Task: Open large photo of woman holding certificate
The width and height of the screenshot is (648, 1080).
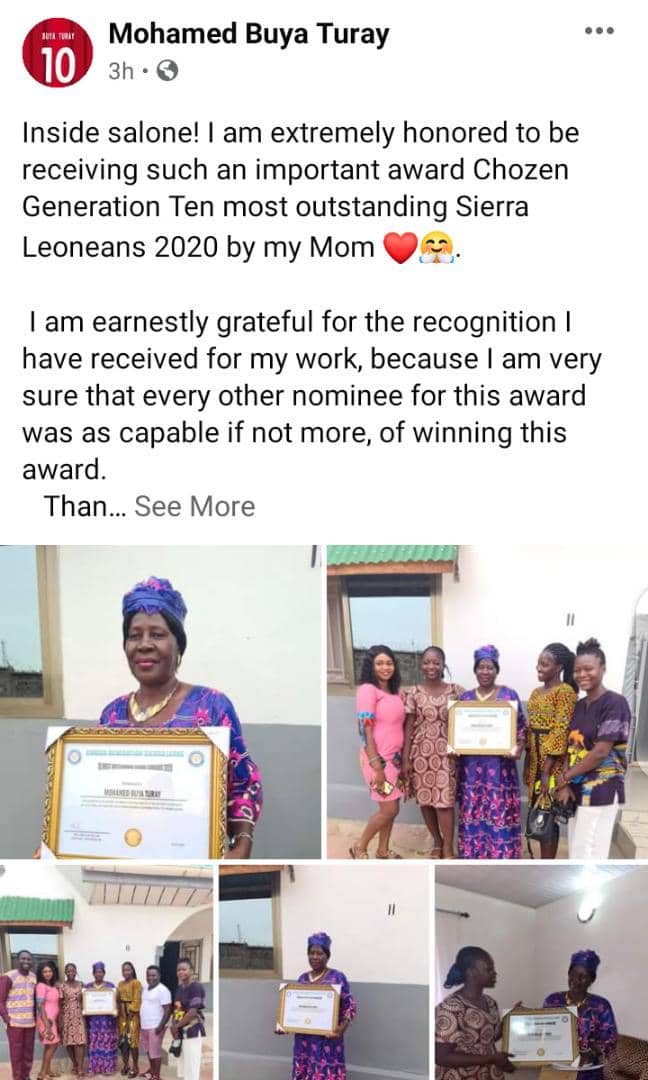Action: pos(160,701)
